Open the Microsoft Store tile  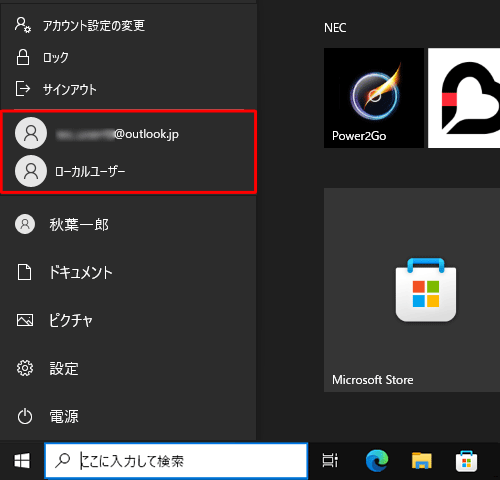tap(412, 290)
